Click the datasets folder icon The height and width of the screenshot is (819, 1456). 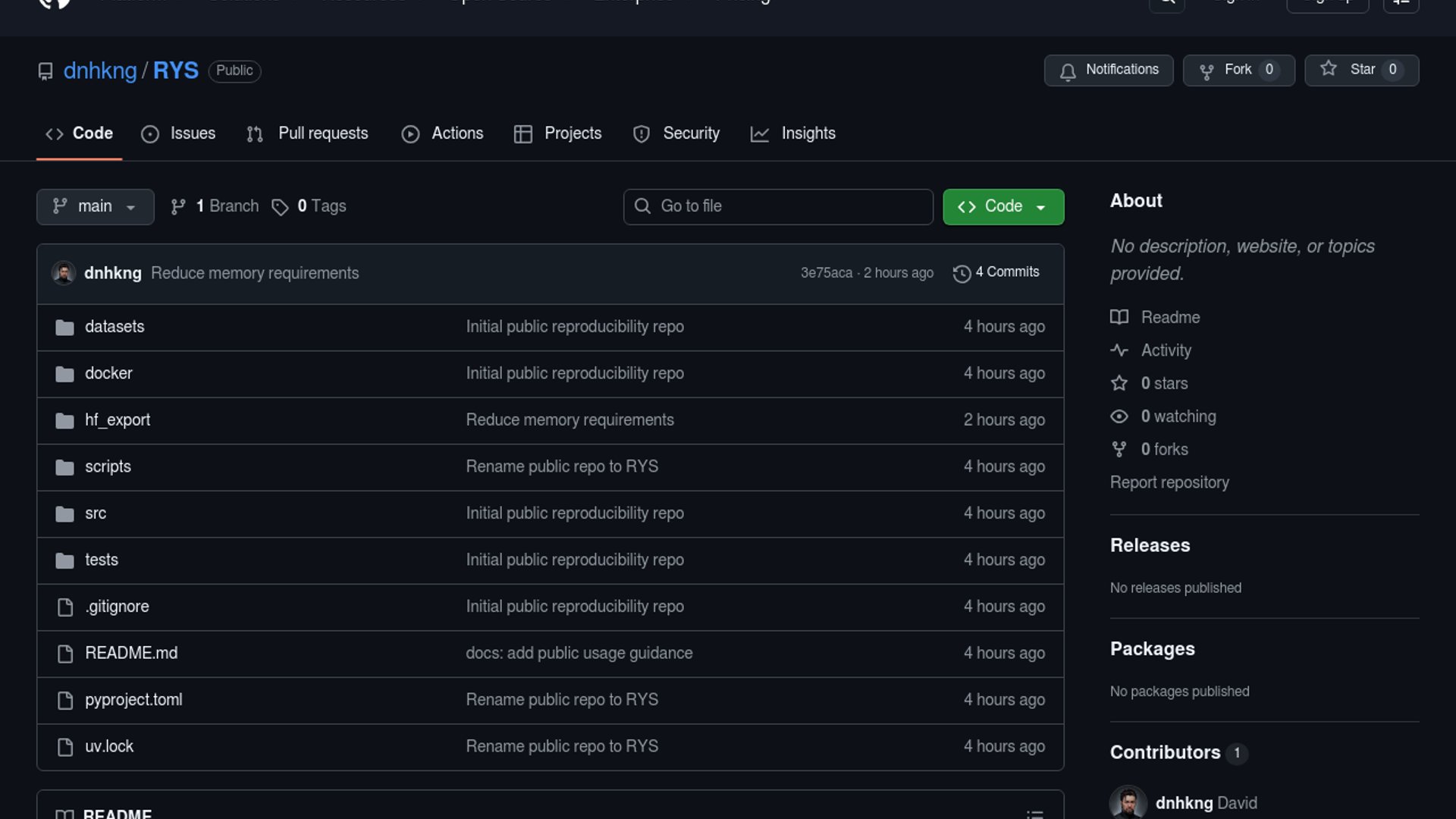click(65, 328)
